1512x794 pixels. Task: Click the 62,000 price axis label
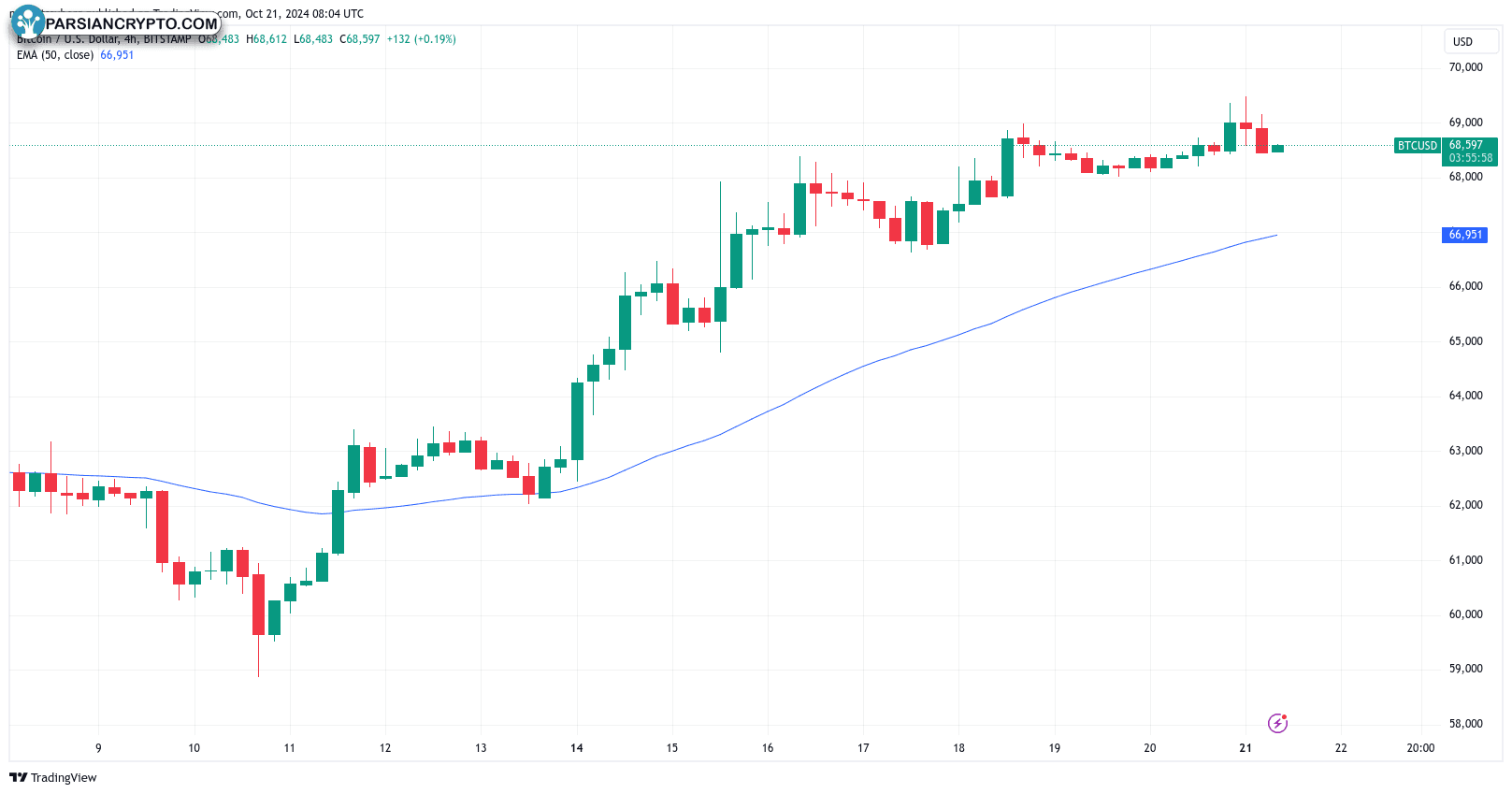(1465, 505)
